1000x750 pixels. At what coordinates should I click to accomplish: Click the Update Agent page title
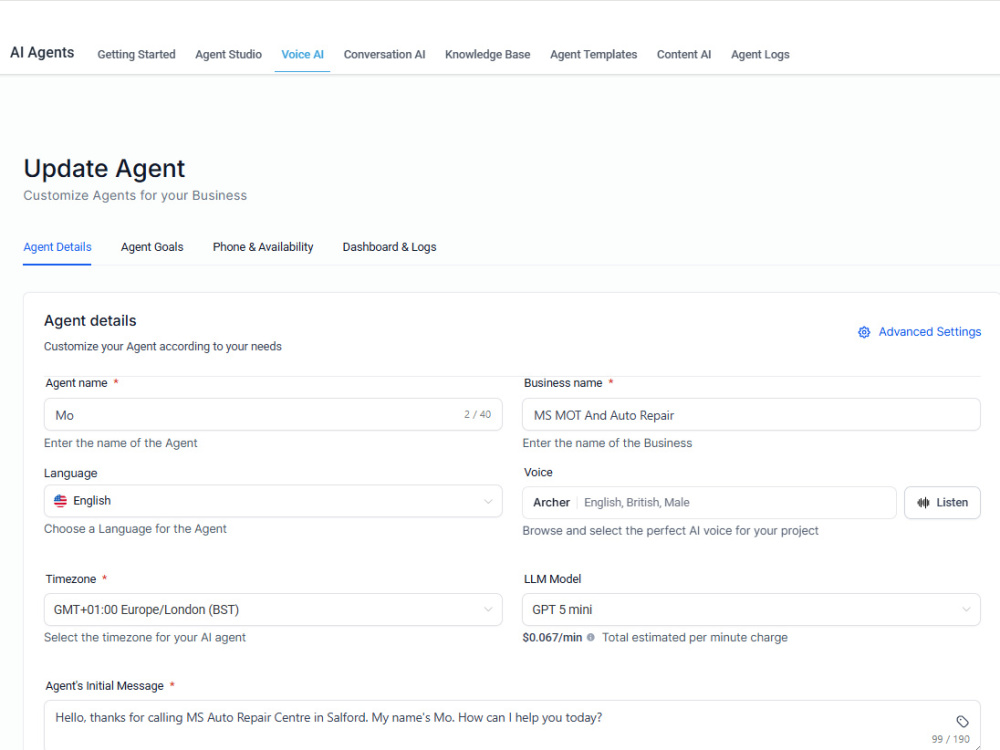coord(105,169)
